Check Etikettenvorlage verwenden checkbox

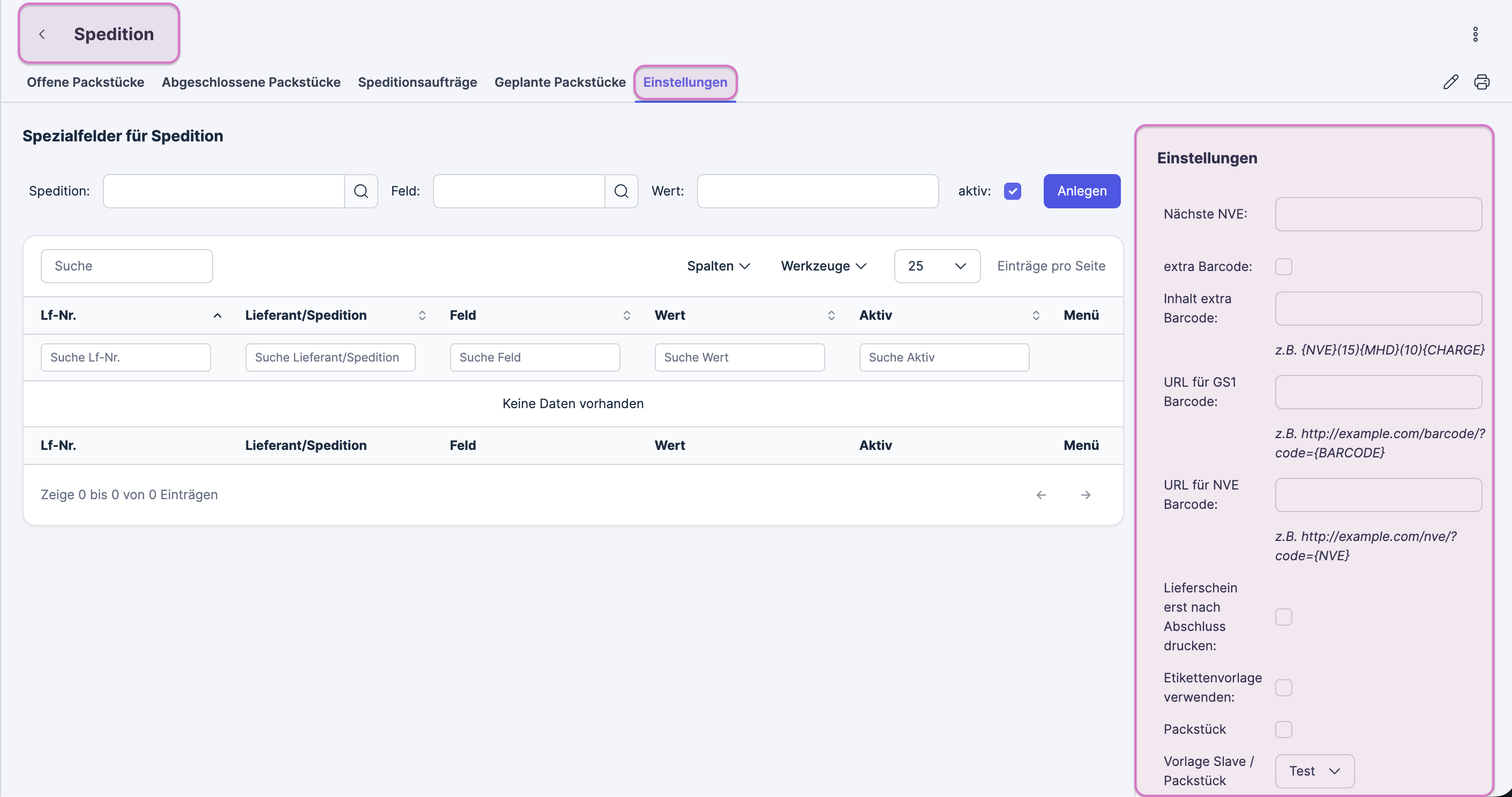pyautogui.click(x=1283, y=687)
